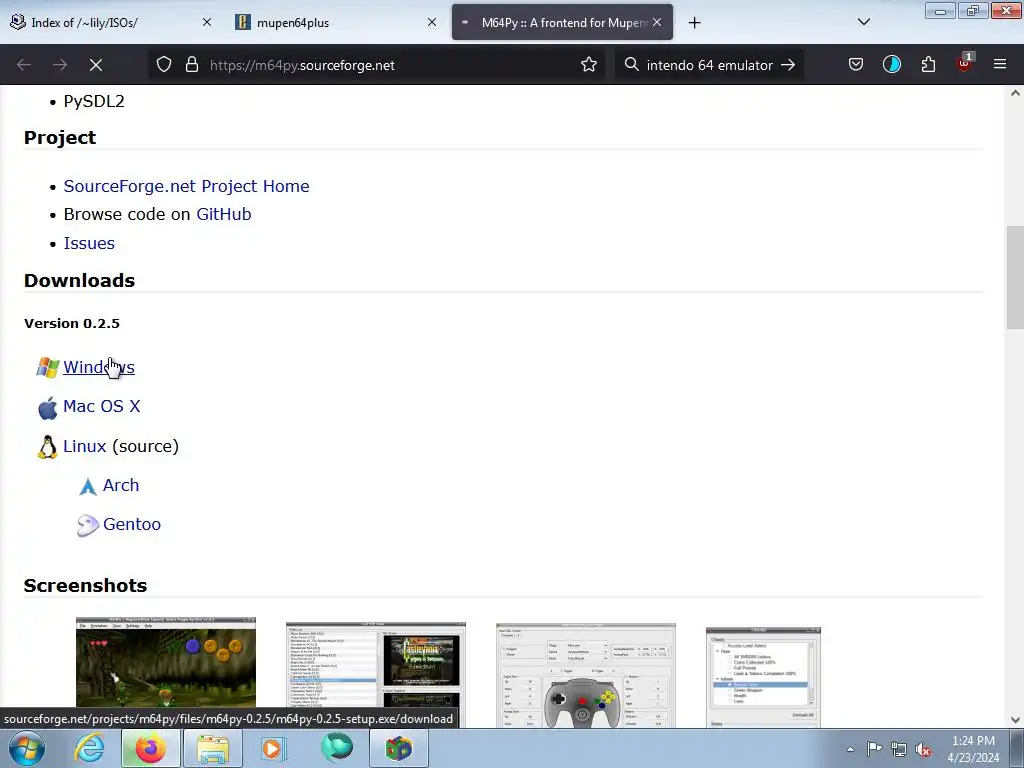This screenshot has height=768, width=1024.
Task: Open Windows Explorer folder from taskbar
Action: pyautogui.click(x=213, y=748)
